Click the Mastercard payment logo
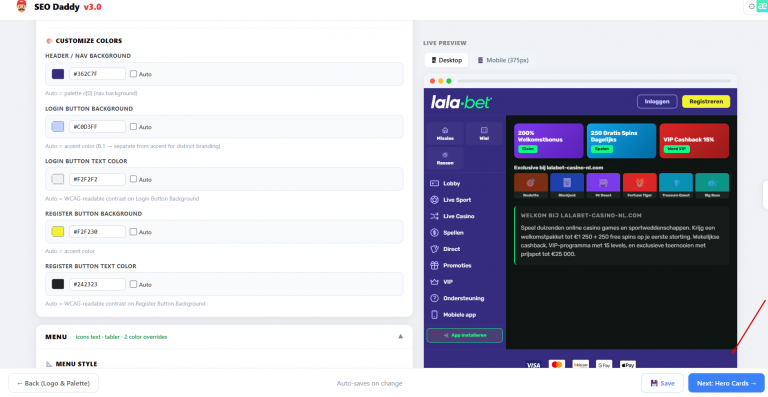The height and width of the screenshot is (397, 768). coord(556,365)
